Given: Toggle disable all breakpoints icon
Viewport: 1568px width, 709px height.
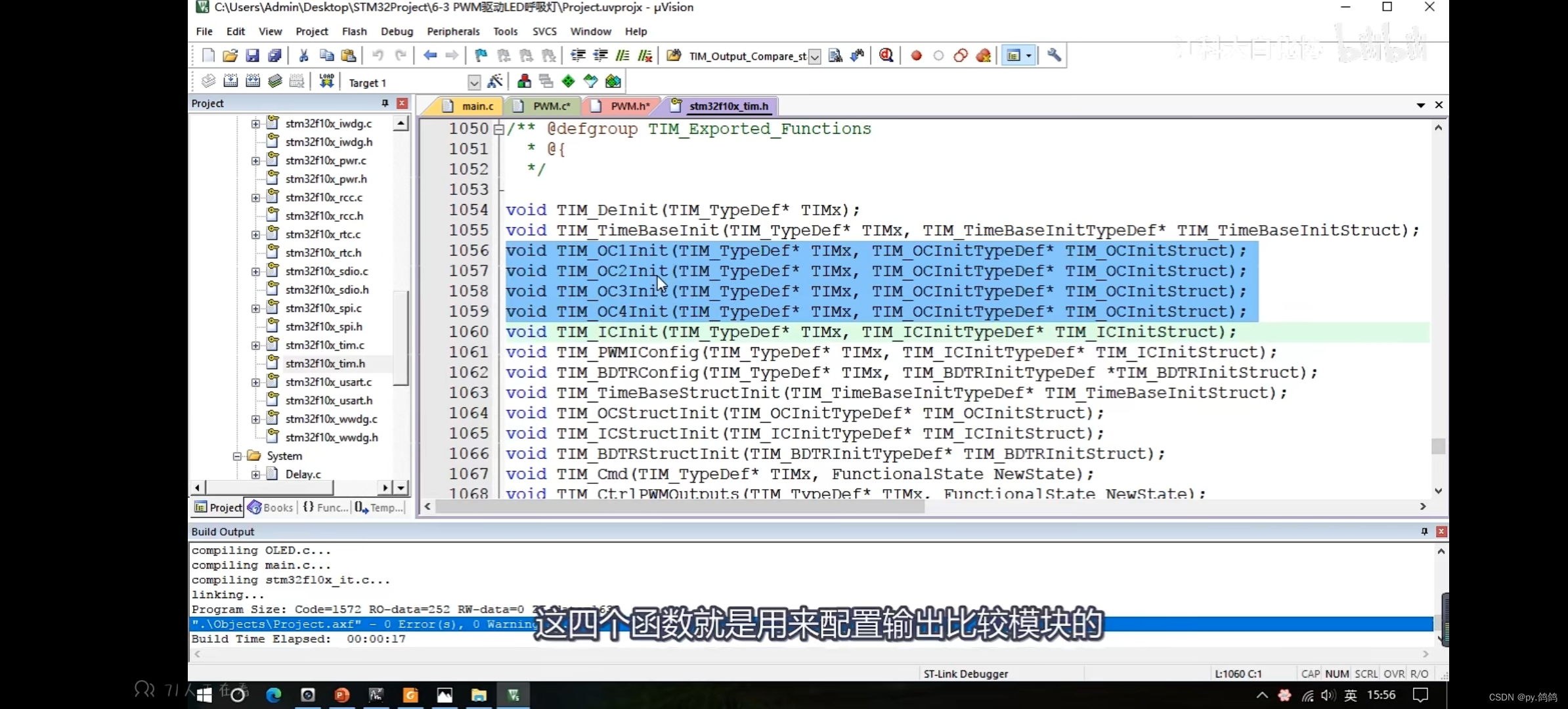Looking at the screenshot, I should click(x=961, y=56).
